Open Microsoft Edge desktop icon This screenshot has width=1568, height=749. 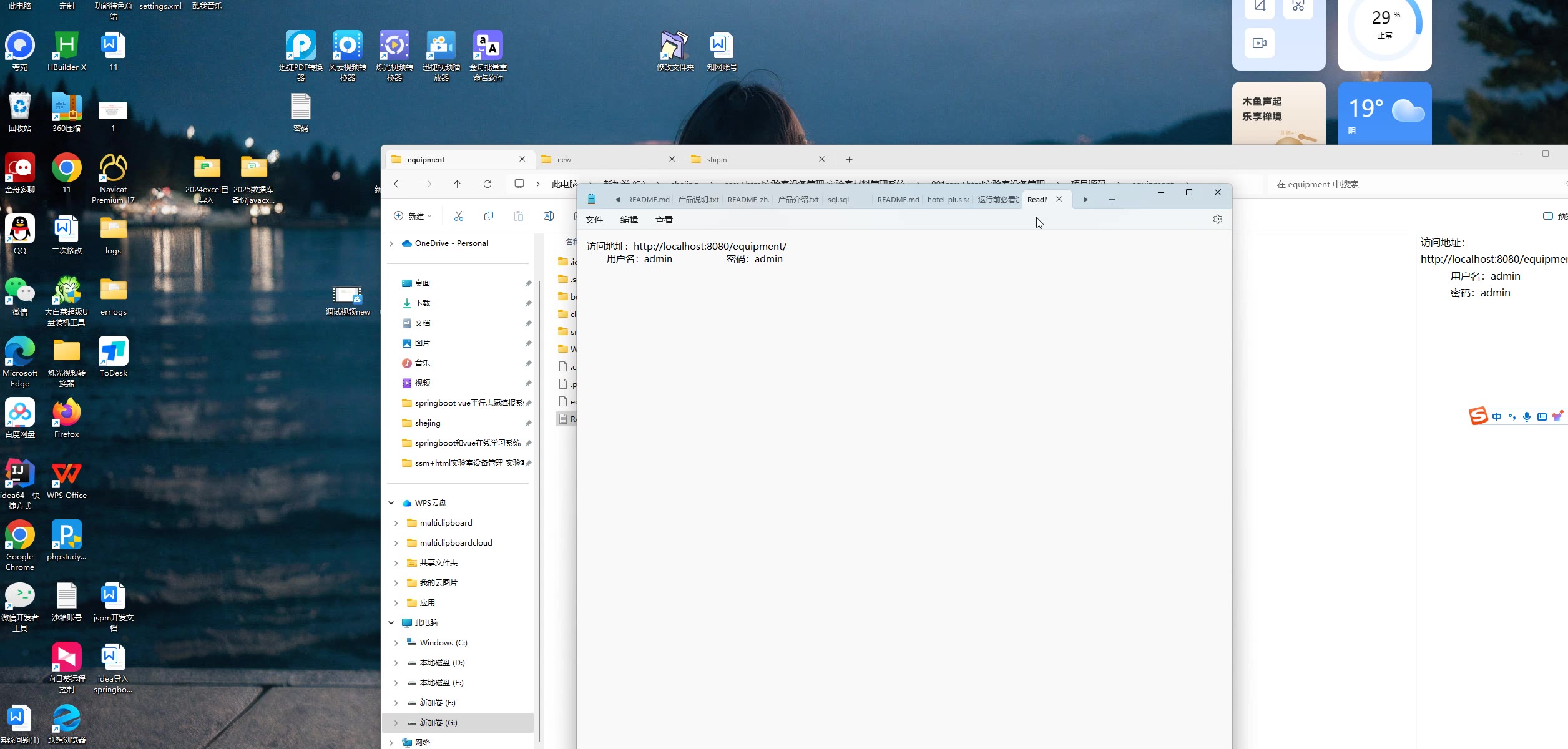(20, 362)
